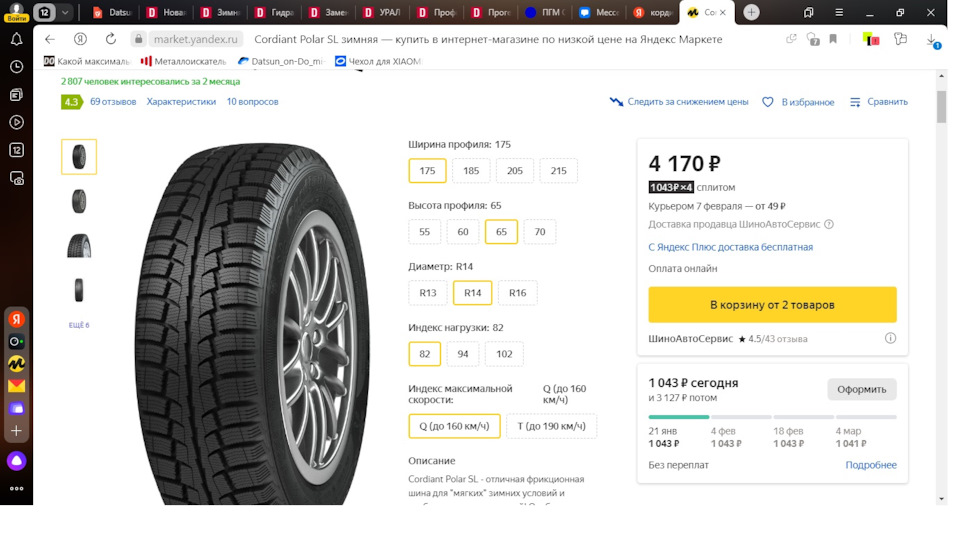The height and width of the screenshot is (533, 960).
Task: Expand payment details via Подробнее
Action: [870, 465]
